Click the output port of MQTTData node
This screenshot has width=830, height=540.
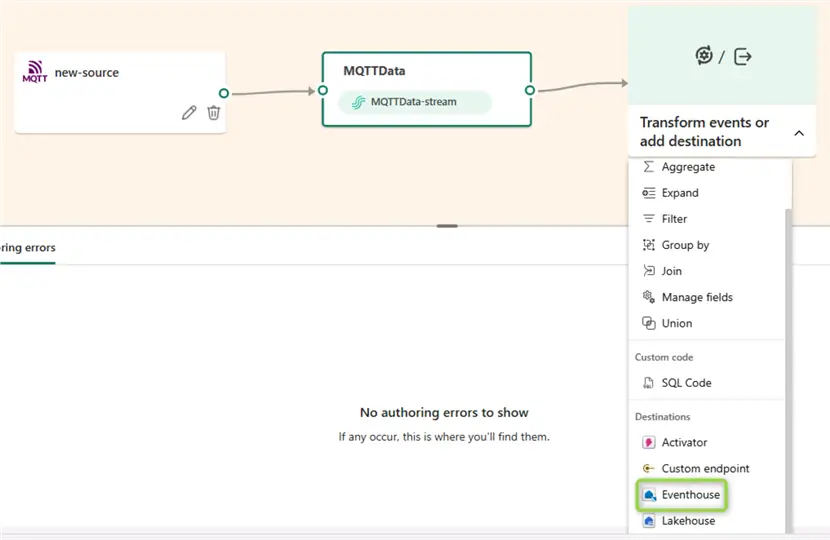pyautogui.click(x=529, y=91)
